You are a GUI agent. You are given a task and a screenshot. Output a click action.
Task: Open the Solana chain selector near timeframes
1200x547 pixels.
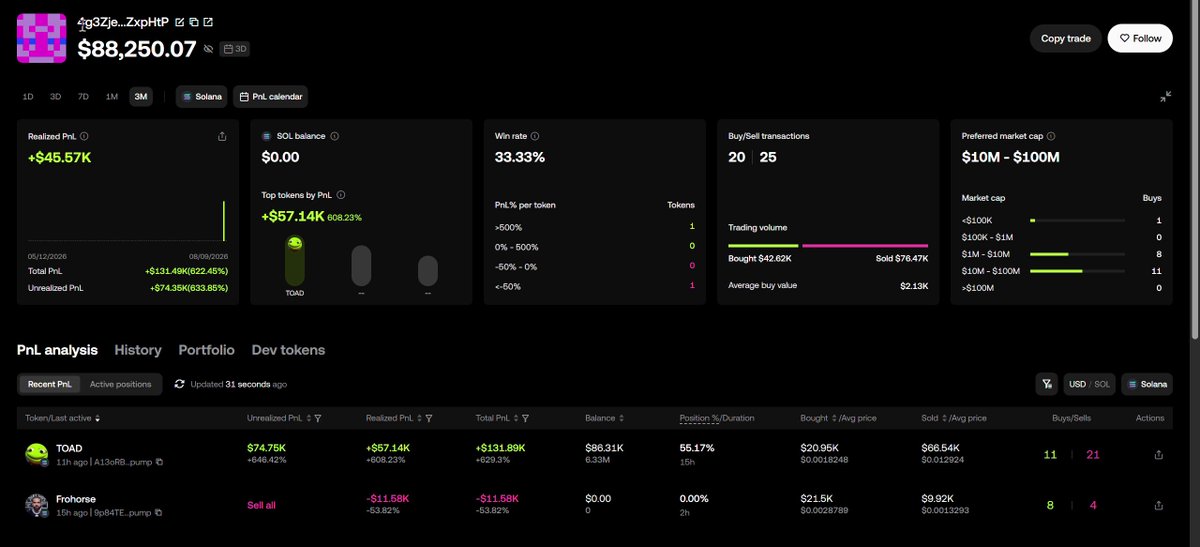point(201,97)
